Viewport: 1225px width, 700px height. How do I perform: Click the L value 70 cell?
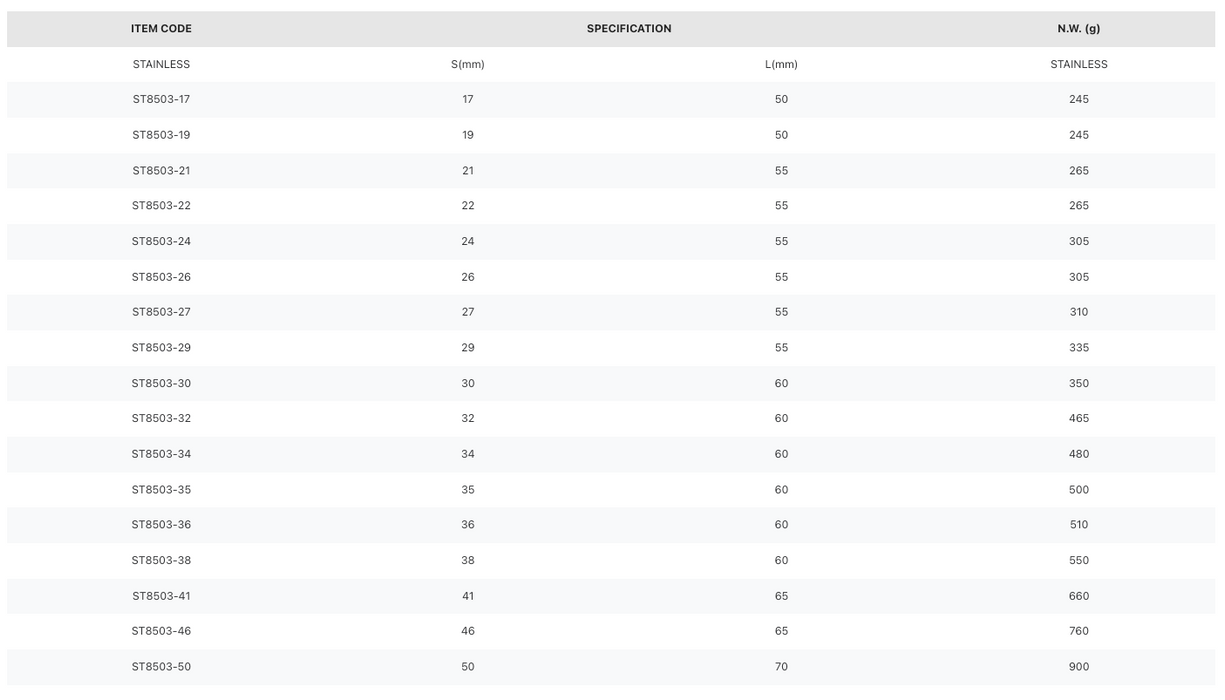(x=781, y=667)
